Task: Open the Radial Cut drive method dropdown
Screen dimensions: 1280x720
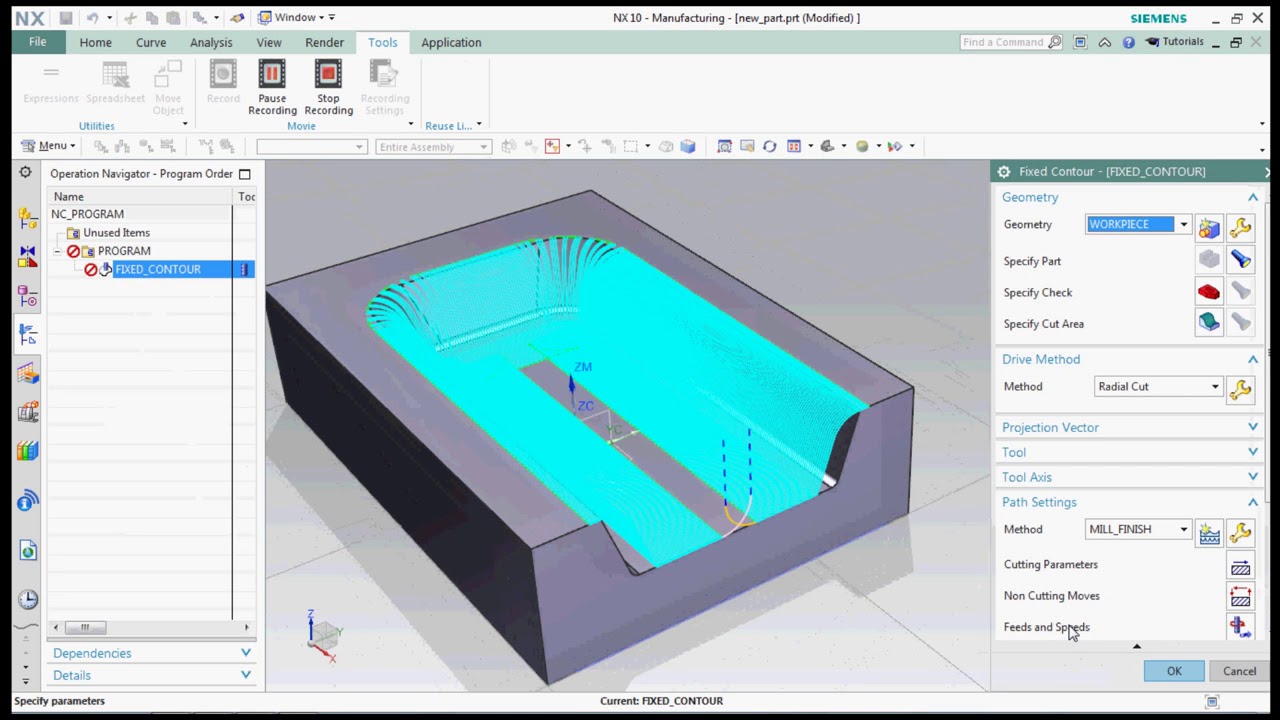Action: [1215, 386]
